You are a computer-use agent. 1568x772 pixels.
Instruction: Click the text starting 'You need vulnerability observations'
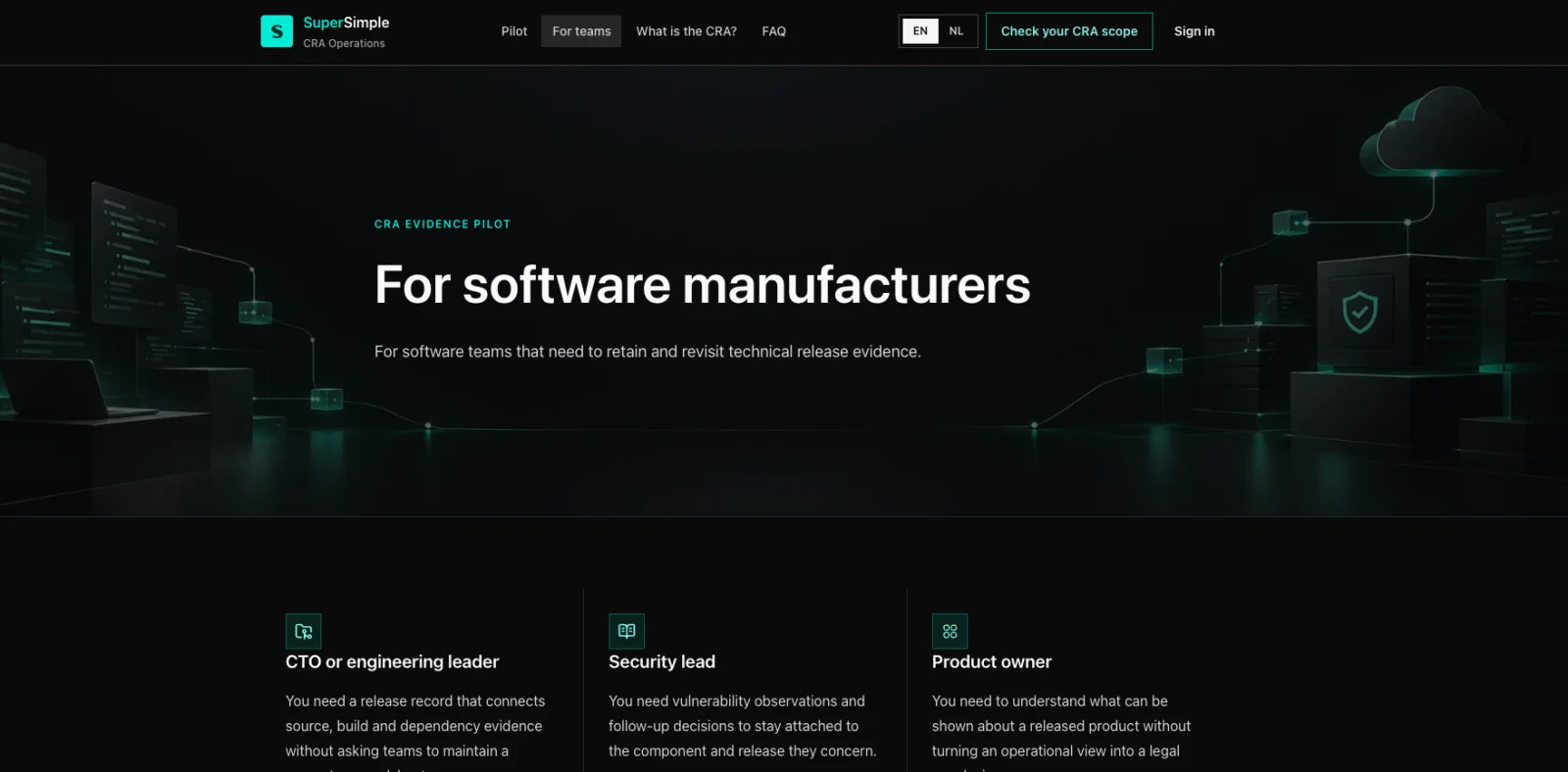click(743, 726)
